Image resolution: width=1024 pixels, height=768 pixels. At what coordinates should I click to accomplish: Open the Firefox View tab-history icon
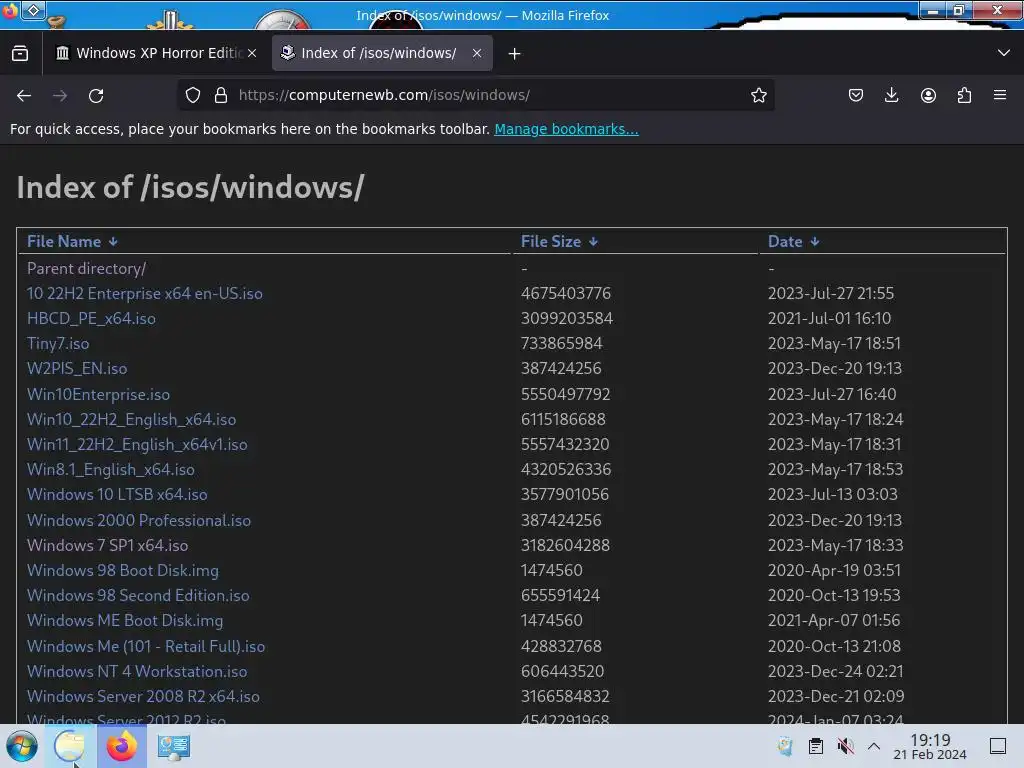tap(20, 53)
